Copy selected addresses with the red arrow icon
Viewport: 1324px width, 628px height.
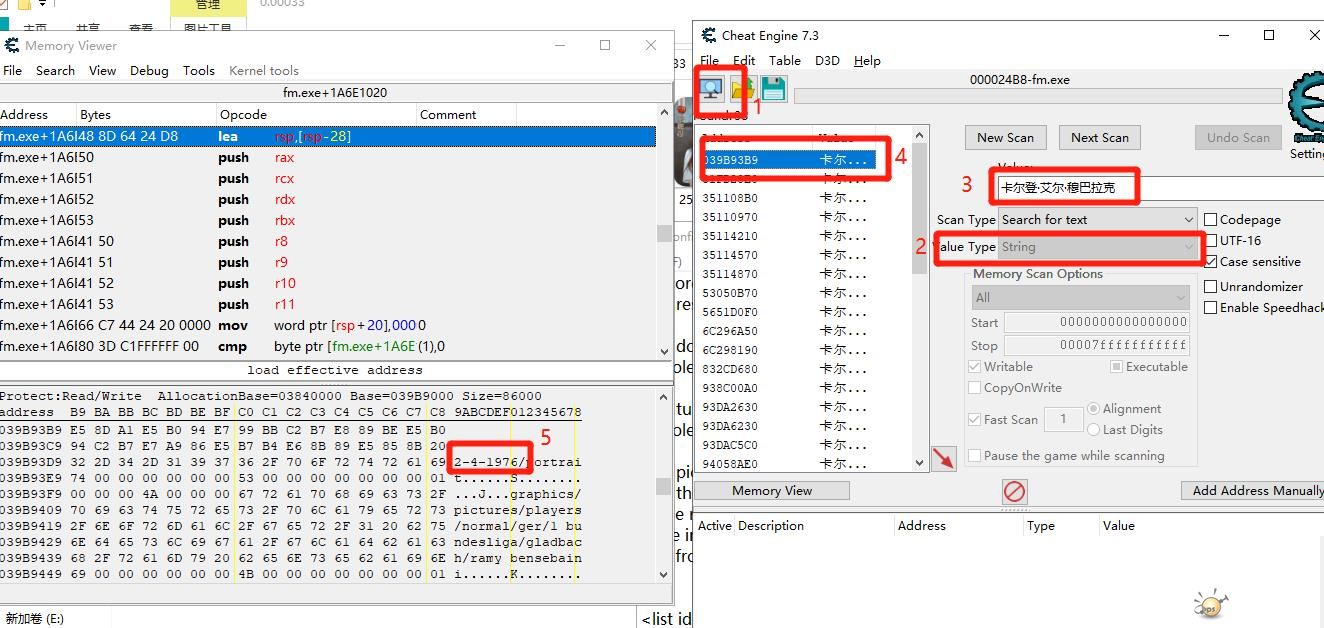coord(943,458)
